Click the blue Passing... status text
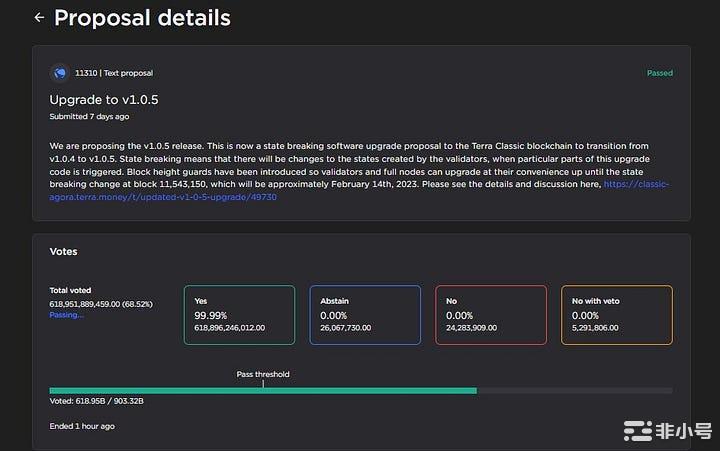The image size is (720, 451). pyautogui.click(x=67, y=314)
